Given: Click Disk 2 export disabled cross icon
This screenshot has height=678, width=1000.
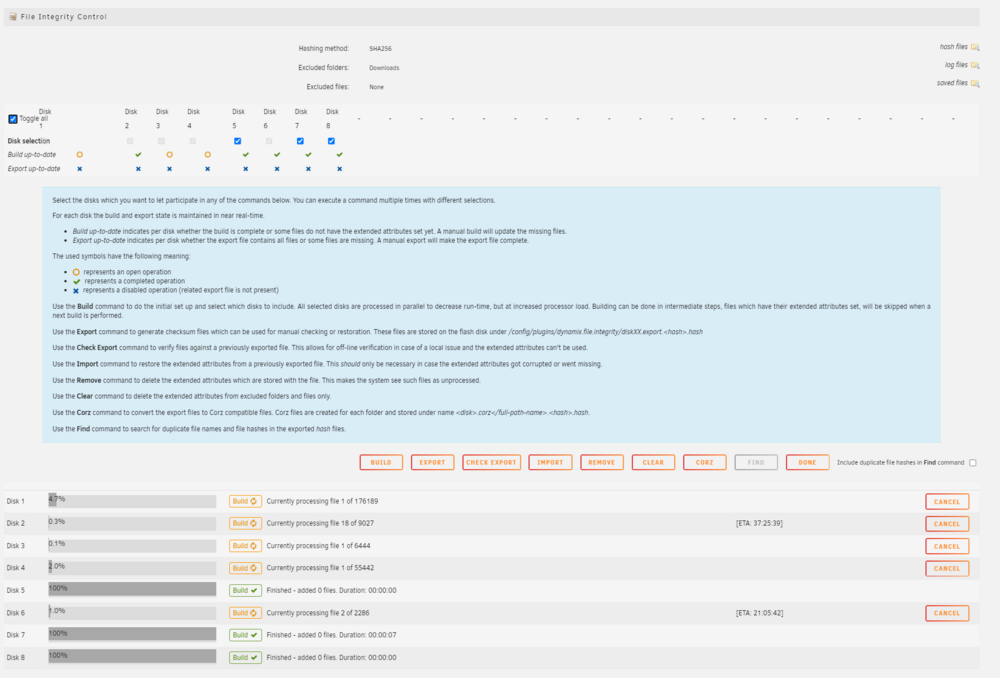Looking at the screenshot, I should 138,169.
